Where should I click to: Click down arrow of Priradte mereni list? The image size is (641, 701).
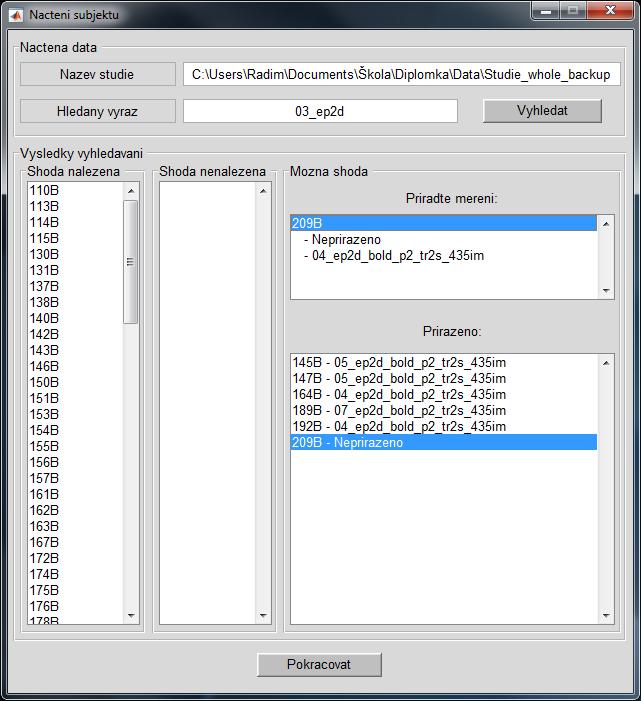point(606,291)
